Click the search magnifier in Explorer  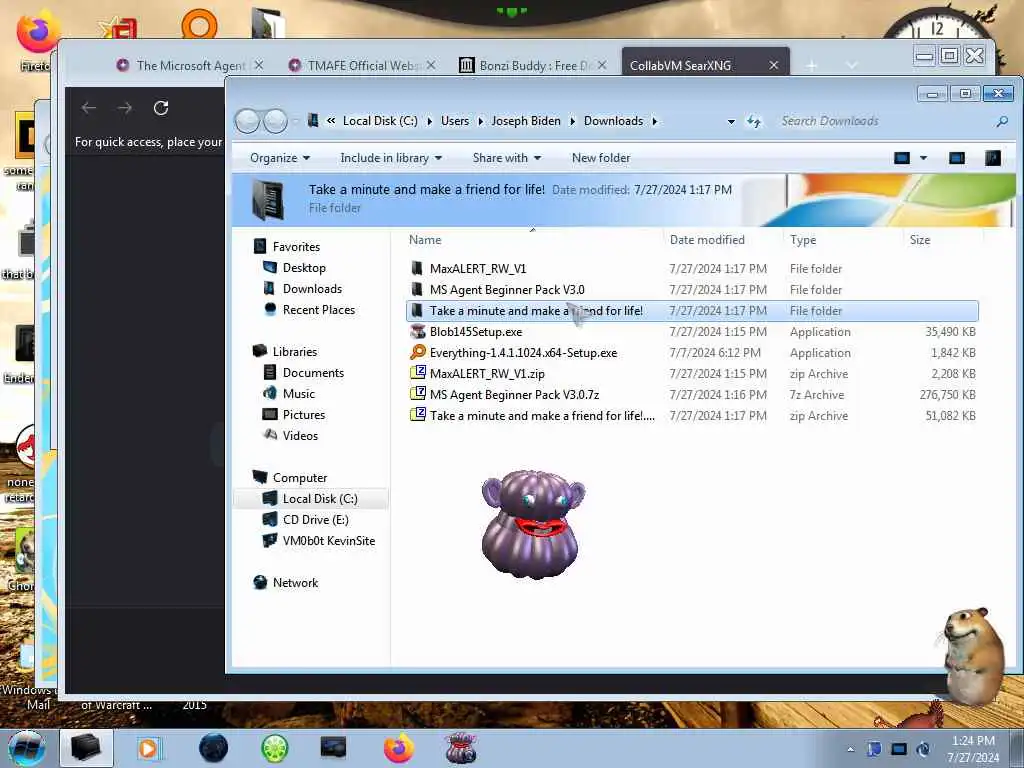[x=1002, y=121]
